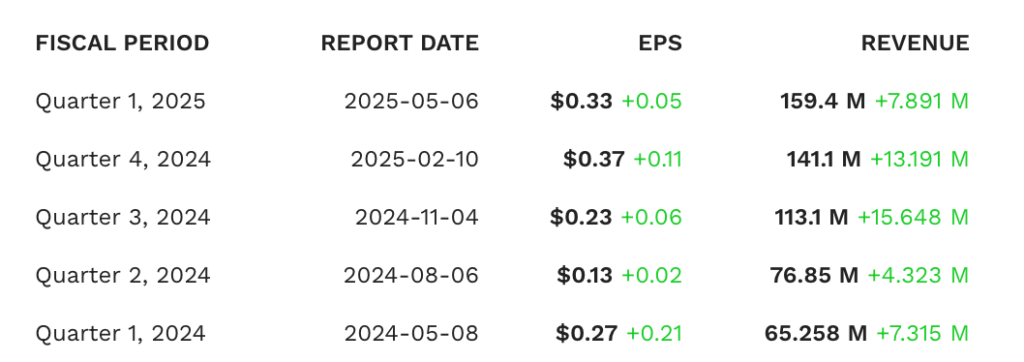
Task: Click the green +0.21 EPS surprise
Action: tap(654, 333)
